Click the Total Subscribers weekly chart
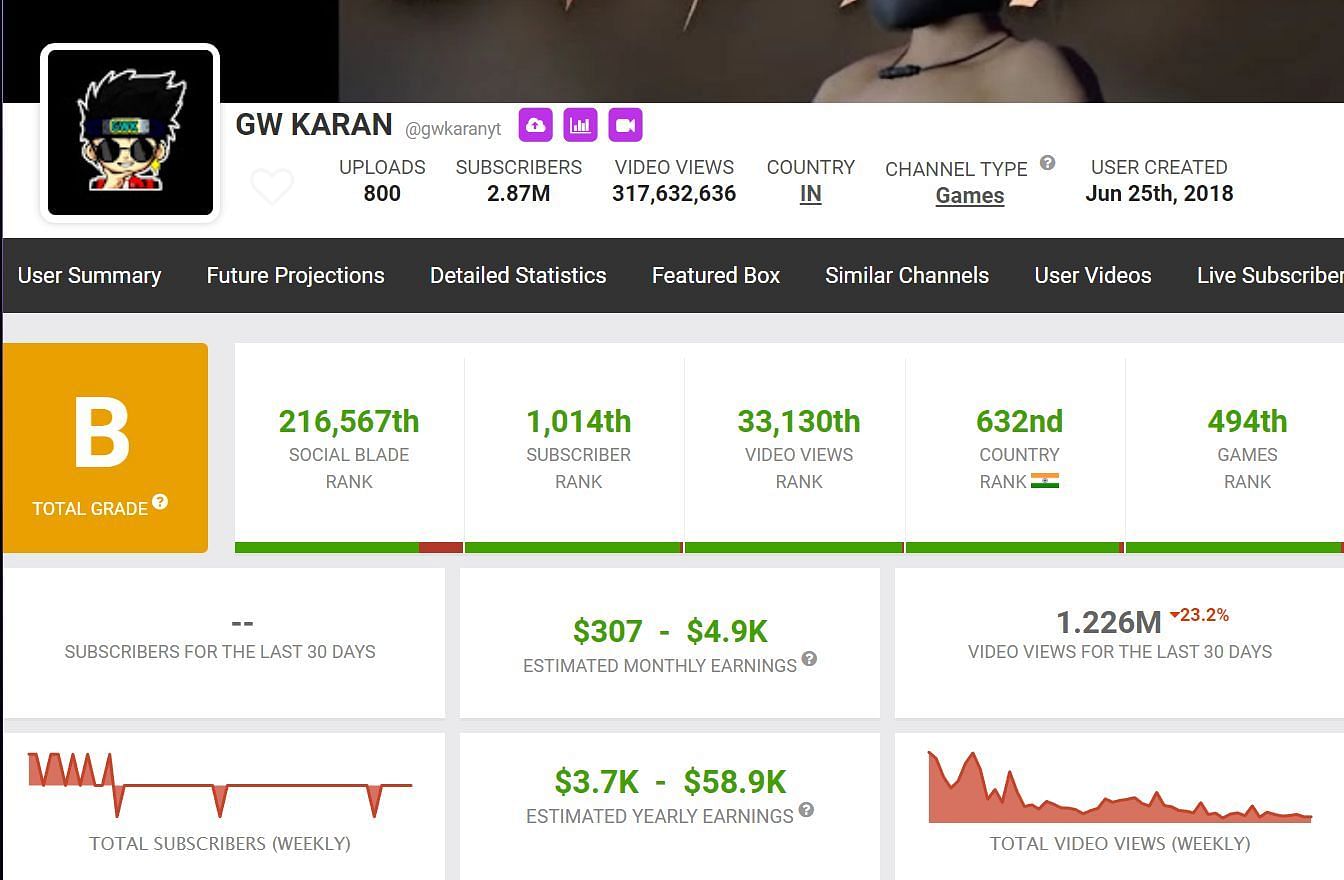The image size is (1344, 880). tap(220, 785)
